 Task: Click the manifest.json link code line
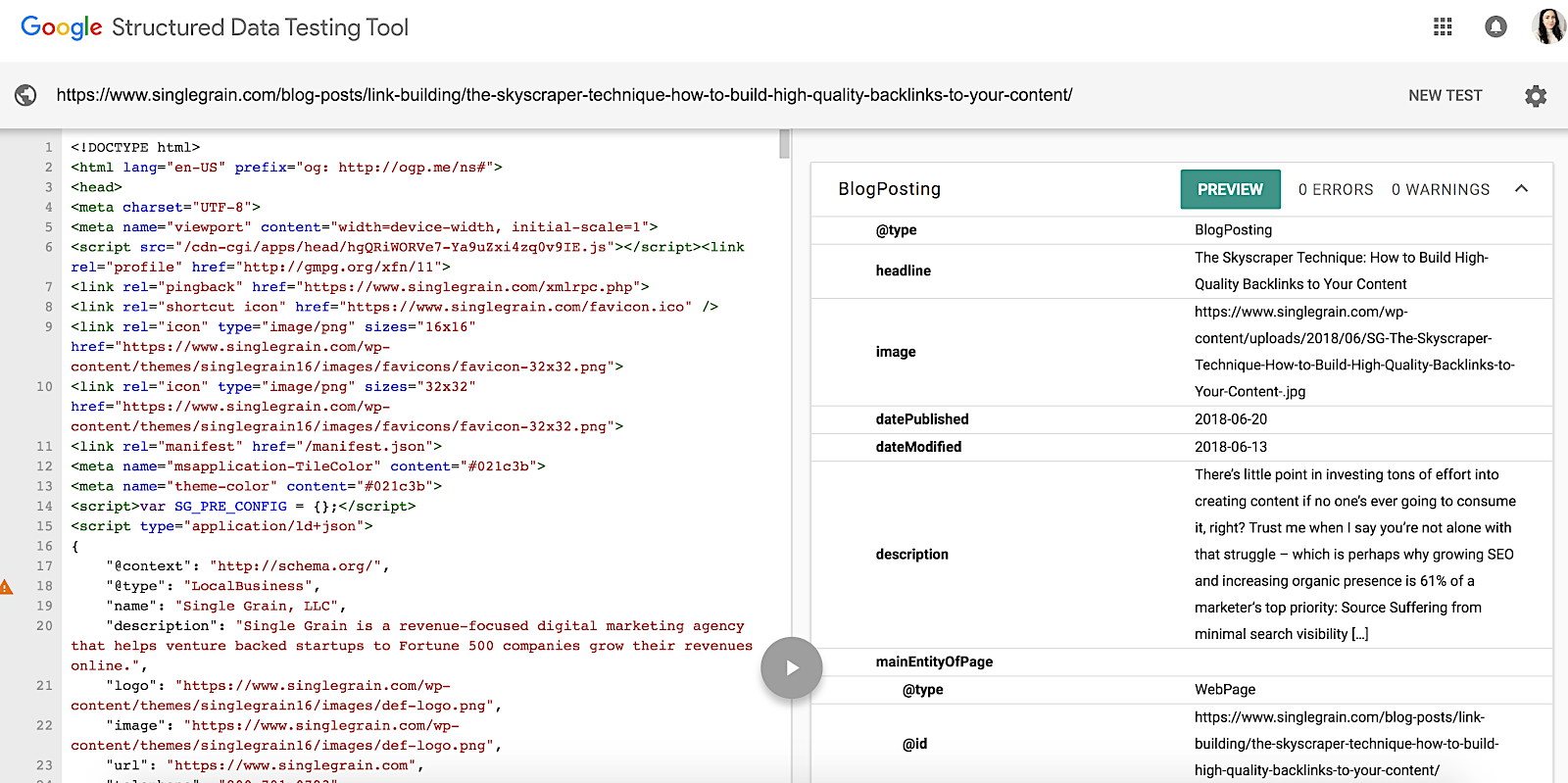256,447
